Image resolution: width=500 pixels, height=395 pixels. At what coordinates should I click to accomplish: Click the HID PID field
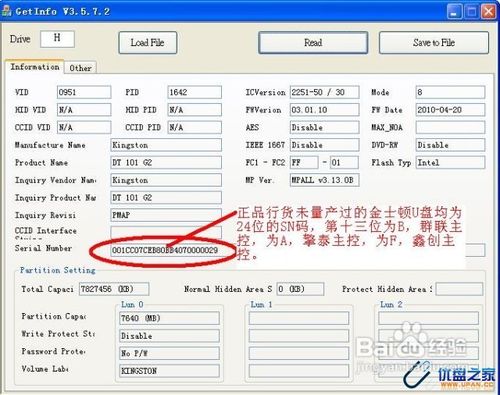click(x=195, y=110)
